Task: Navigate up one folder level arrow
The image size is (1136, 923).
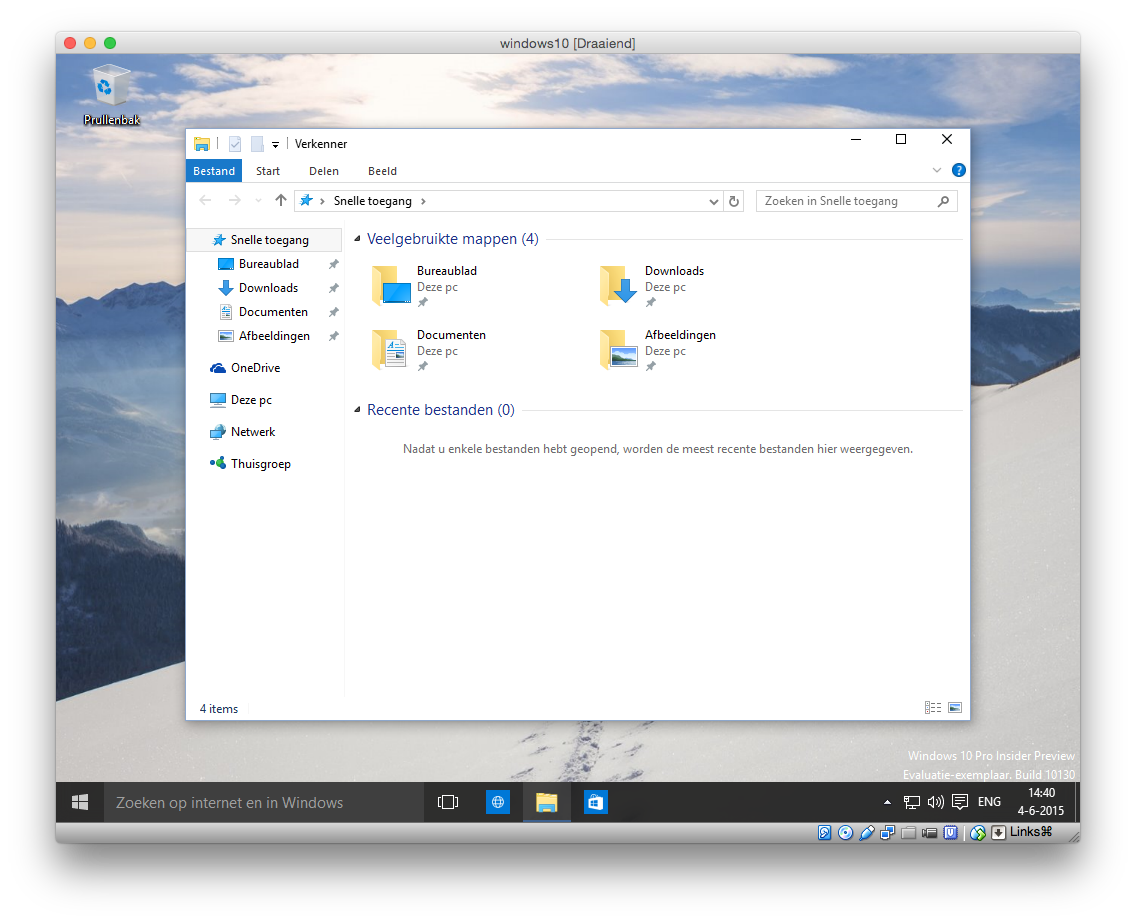Action: 281,201
